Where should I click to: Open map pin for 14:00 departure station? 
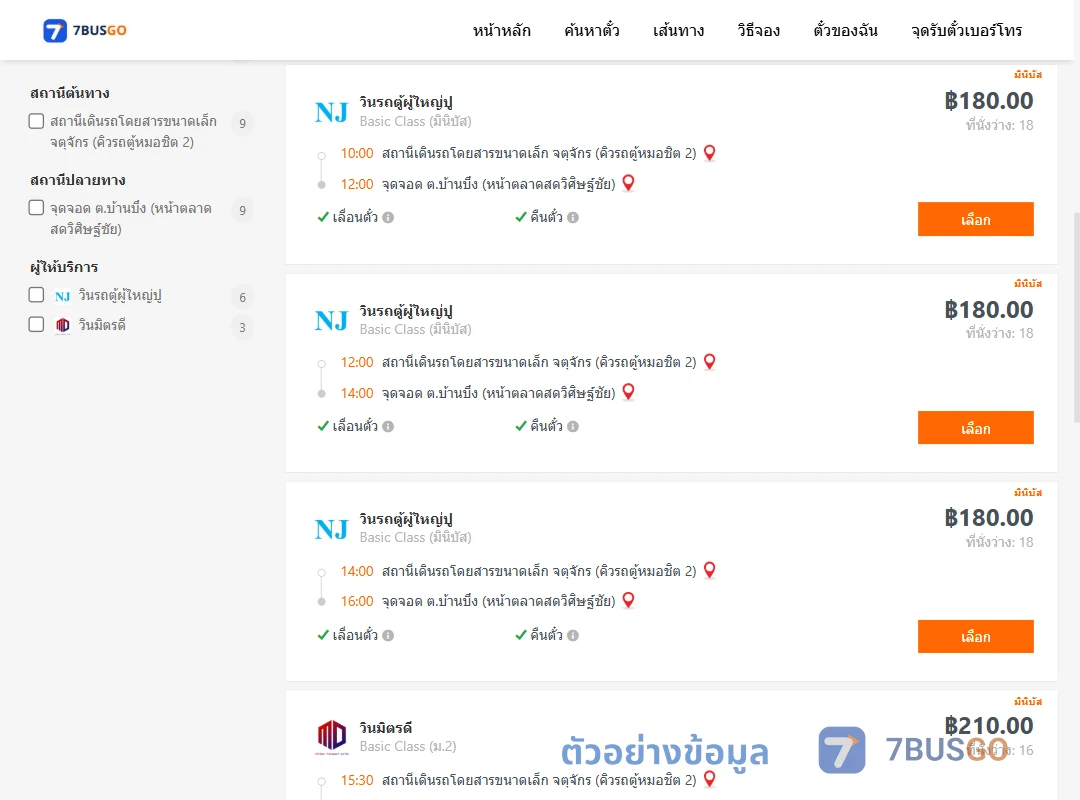point(709,571)
